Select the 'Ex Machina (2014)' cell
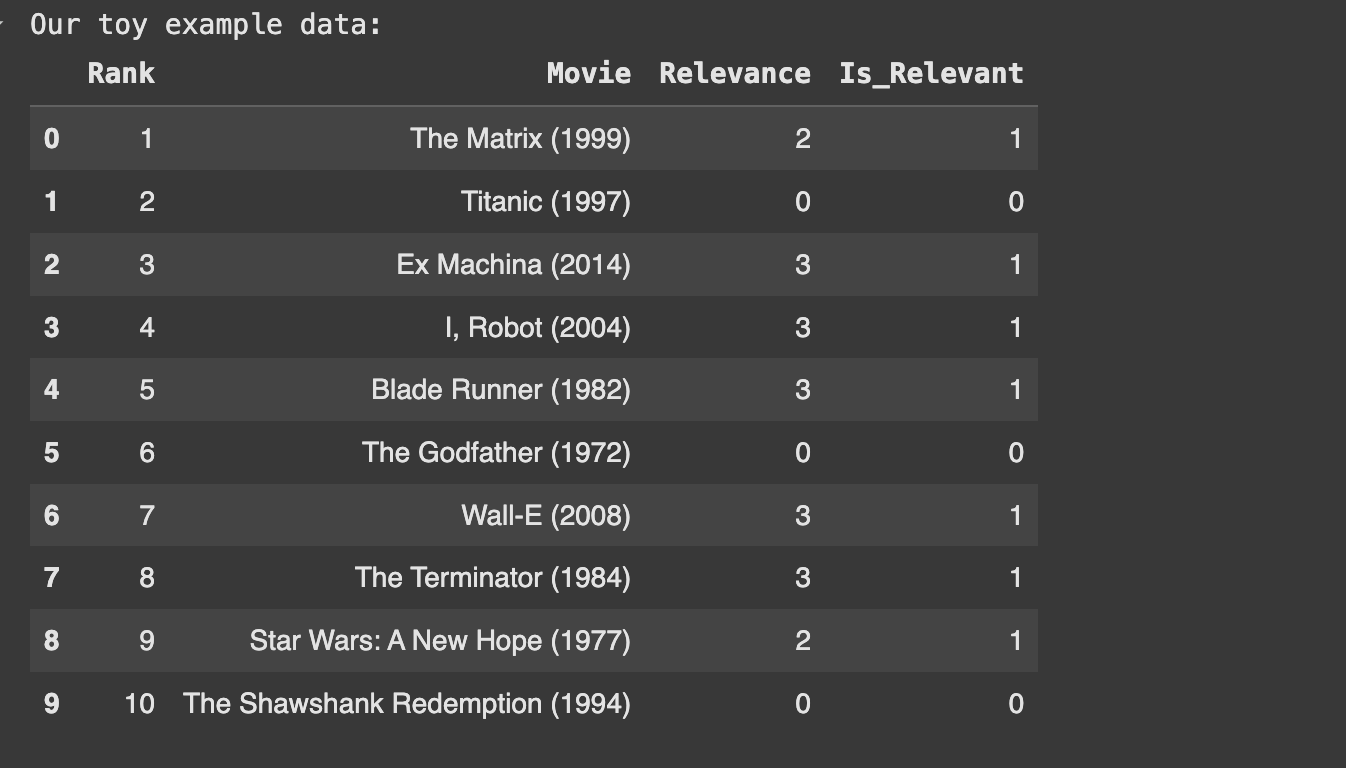Image resolution: width=1346 pixels, height=768 pixels. (x=513, y=264)
